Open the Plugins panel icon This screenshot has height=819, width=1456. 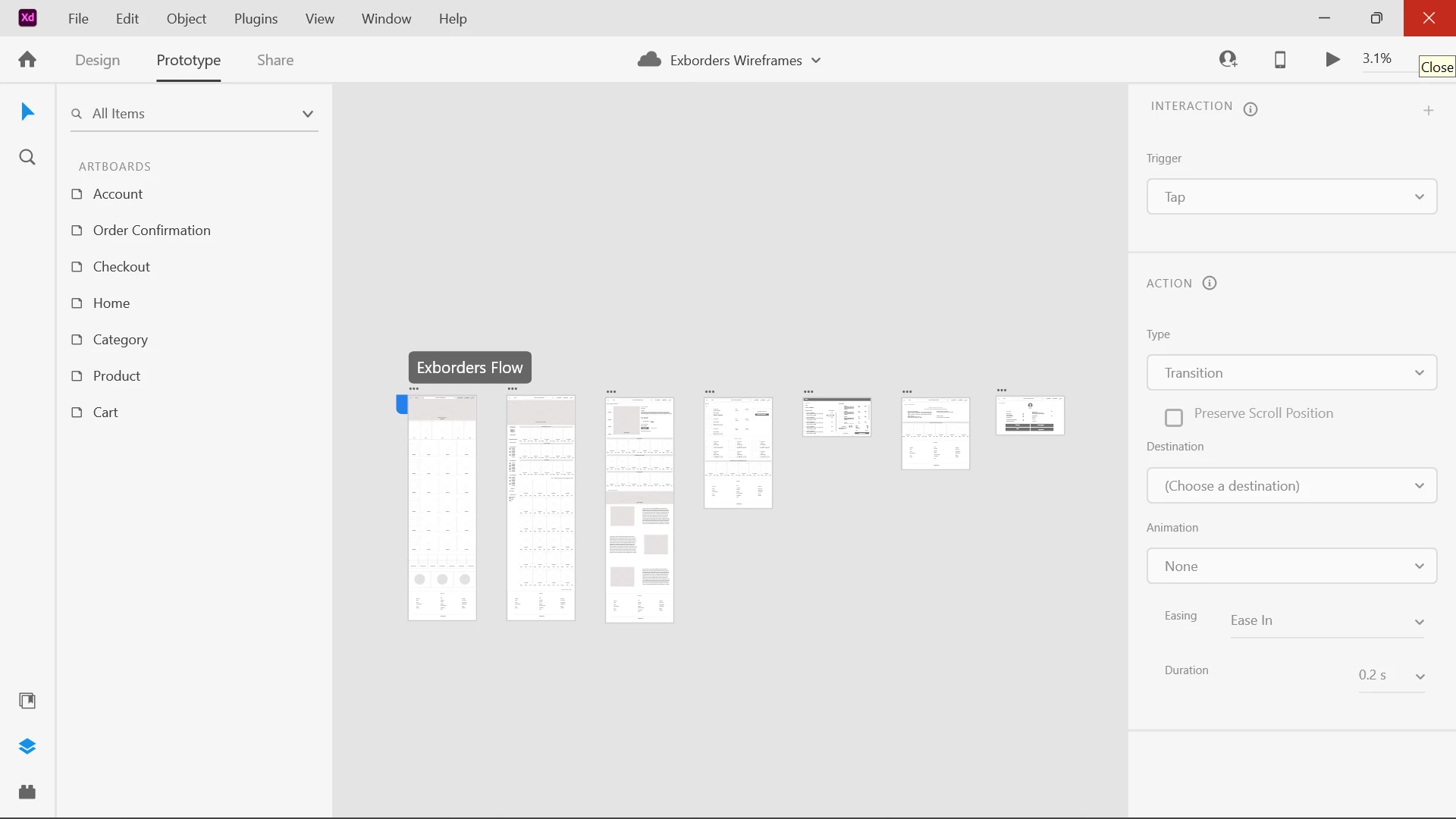tap(27, 792)
